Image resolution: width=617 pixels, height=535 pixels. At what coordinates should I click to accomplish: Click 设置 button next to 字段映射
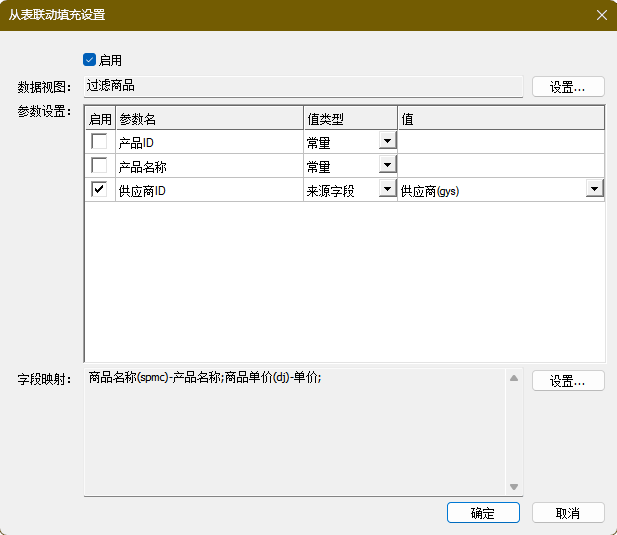pyautogui.click(x=568, y=380)
